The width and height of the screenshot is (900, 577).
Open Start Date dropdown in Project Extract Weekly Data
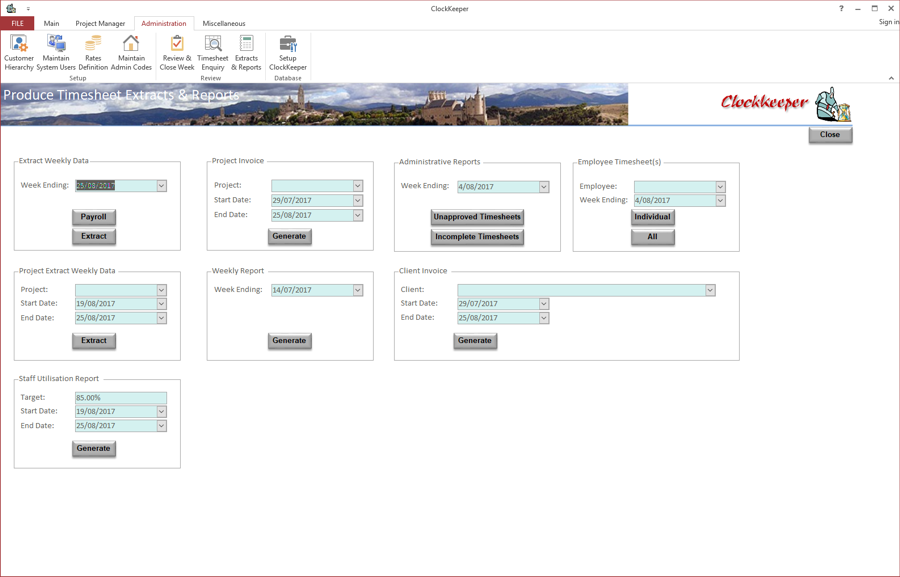[x=162, y=304]
